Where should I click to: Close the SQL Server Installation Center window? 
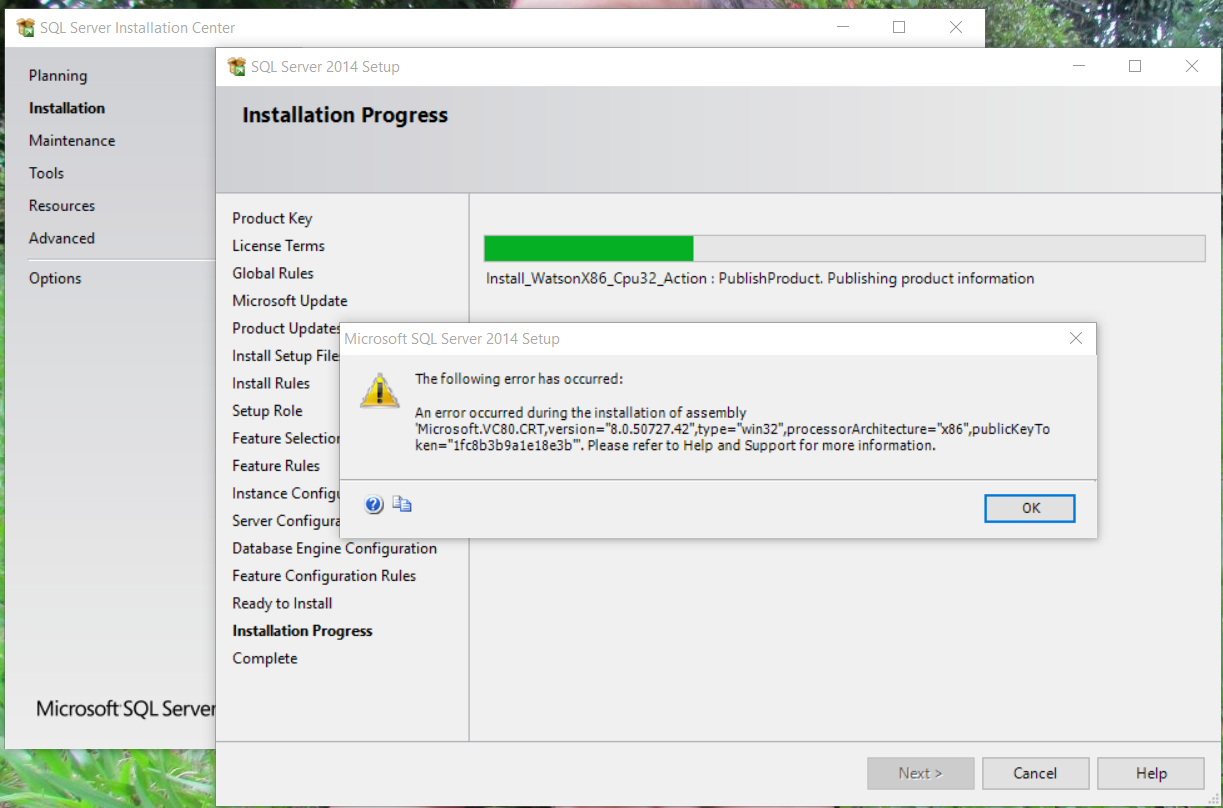956,28
